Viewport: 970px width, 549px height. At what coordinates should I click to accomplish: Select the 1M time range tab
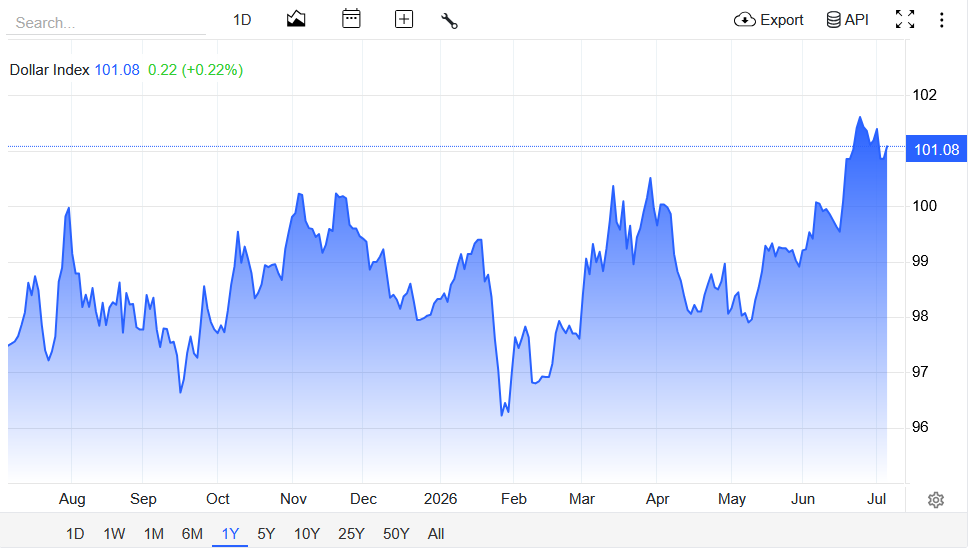point(153,534)
